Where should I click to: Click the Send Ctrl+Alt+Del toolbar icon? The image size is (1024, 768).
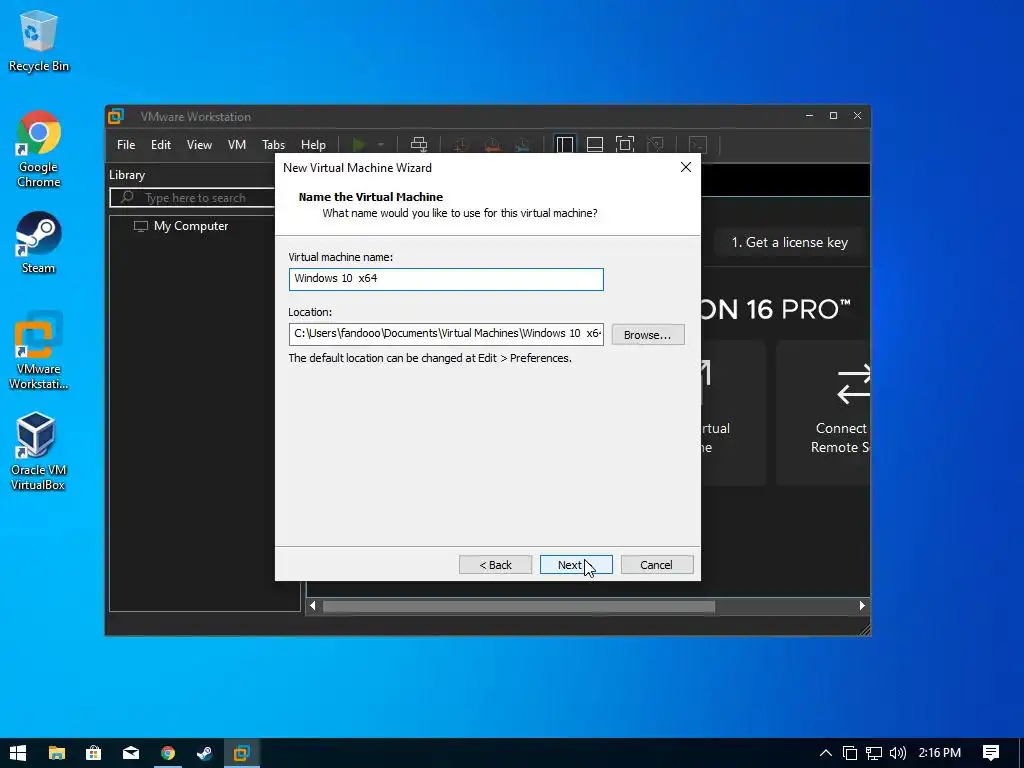[419, 144]
